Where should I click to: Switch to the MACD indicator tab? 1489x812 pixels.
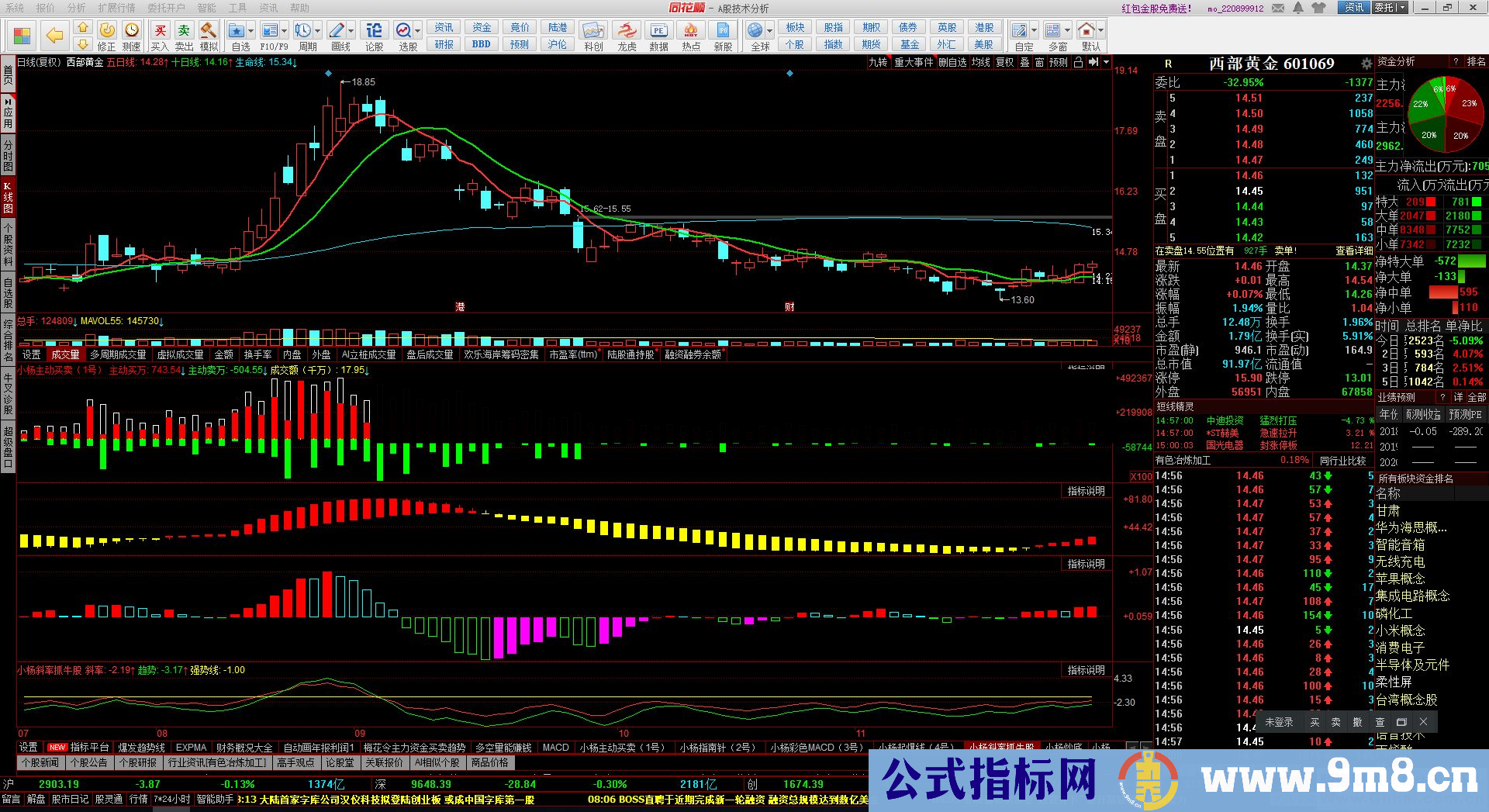[x=556, y=747]
